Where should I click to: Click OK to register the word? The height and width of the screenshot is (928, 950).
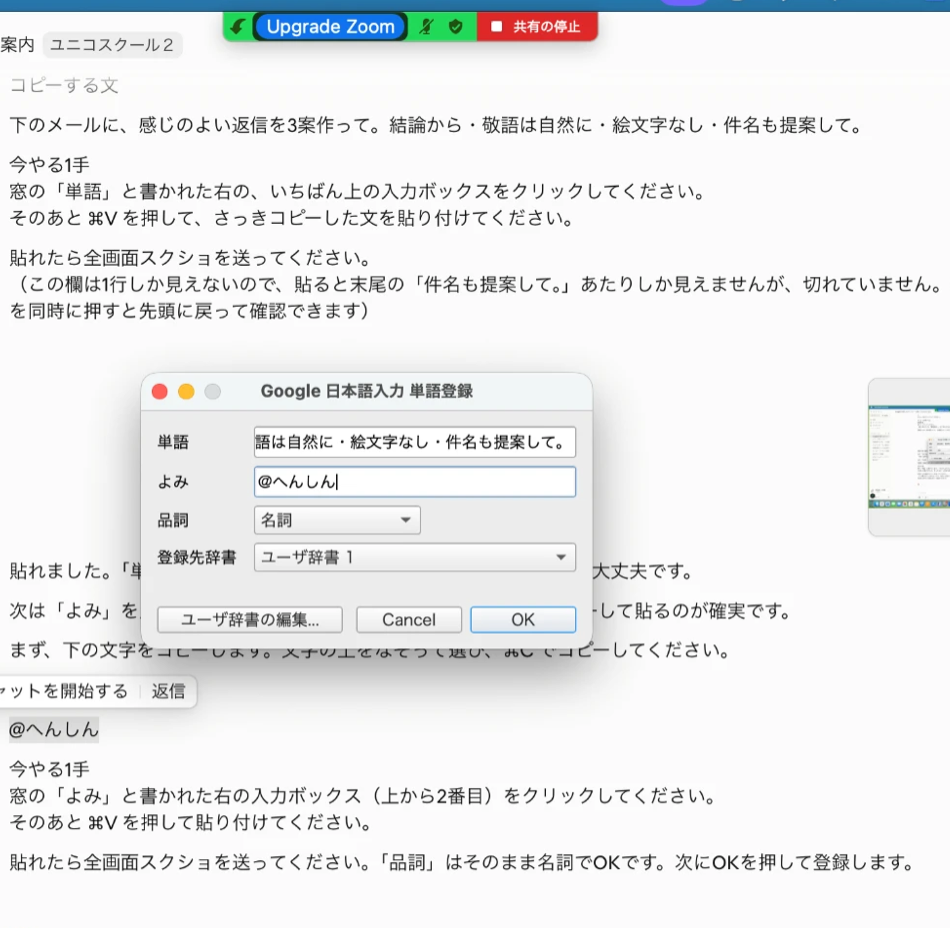point(523,620)
